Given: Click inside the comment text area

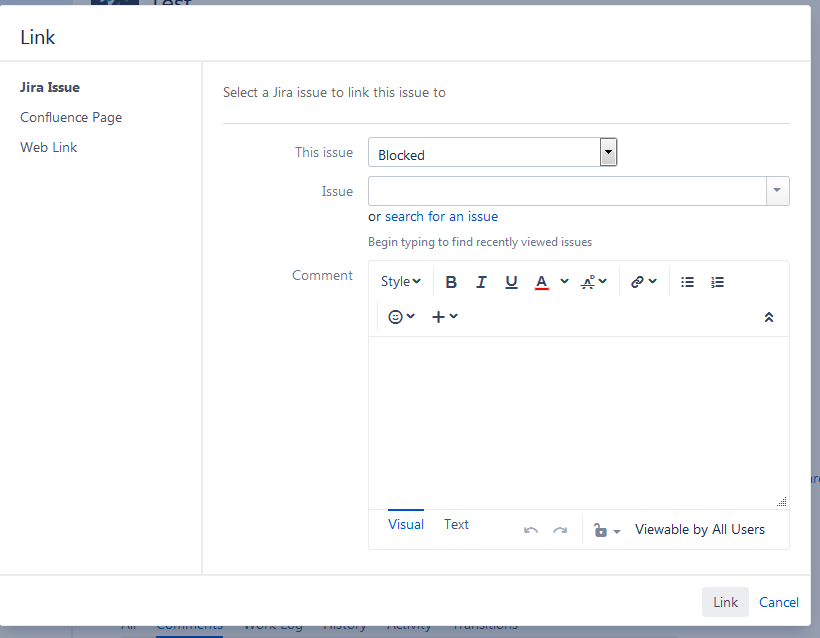Looking at the screenshot, I should coord(578,423).
